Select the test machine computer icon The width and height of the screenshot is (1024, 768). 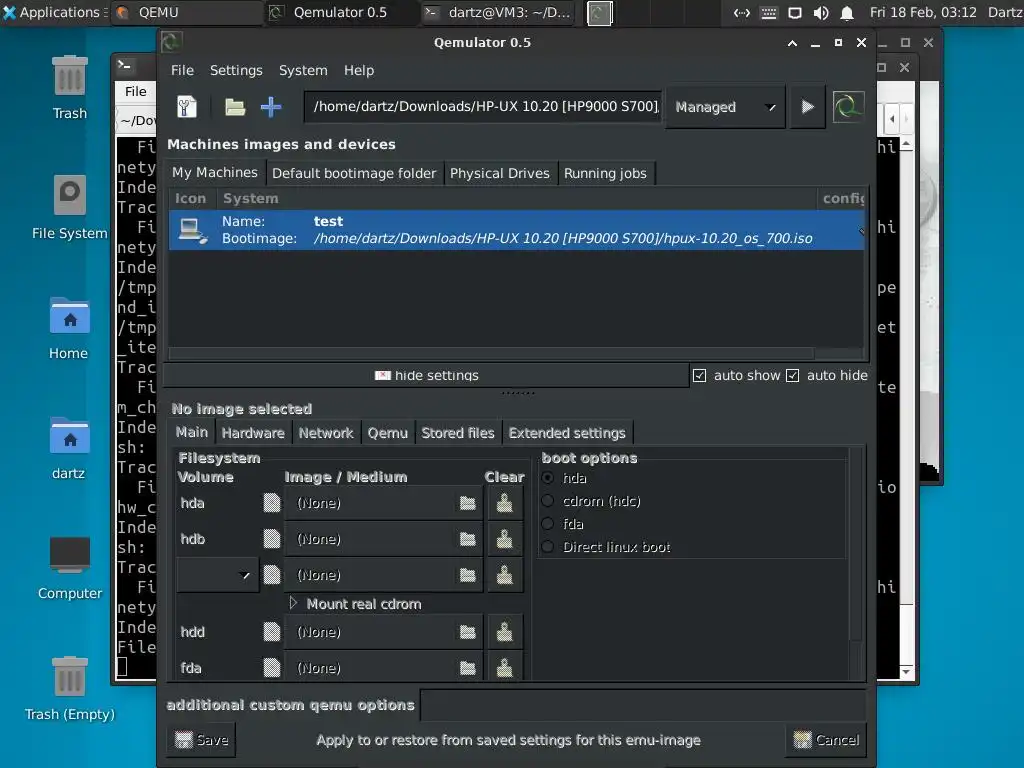[x=193, y=230]
